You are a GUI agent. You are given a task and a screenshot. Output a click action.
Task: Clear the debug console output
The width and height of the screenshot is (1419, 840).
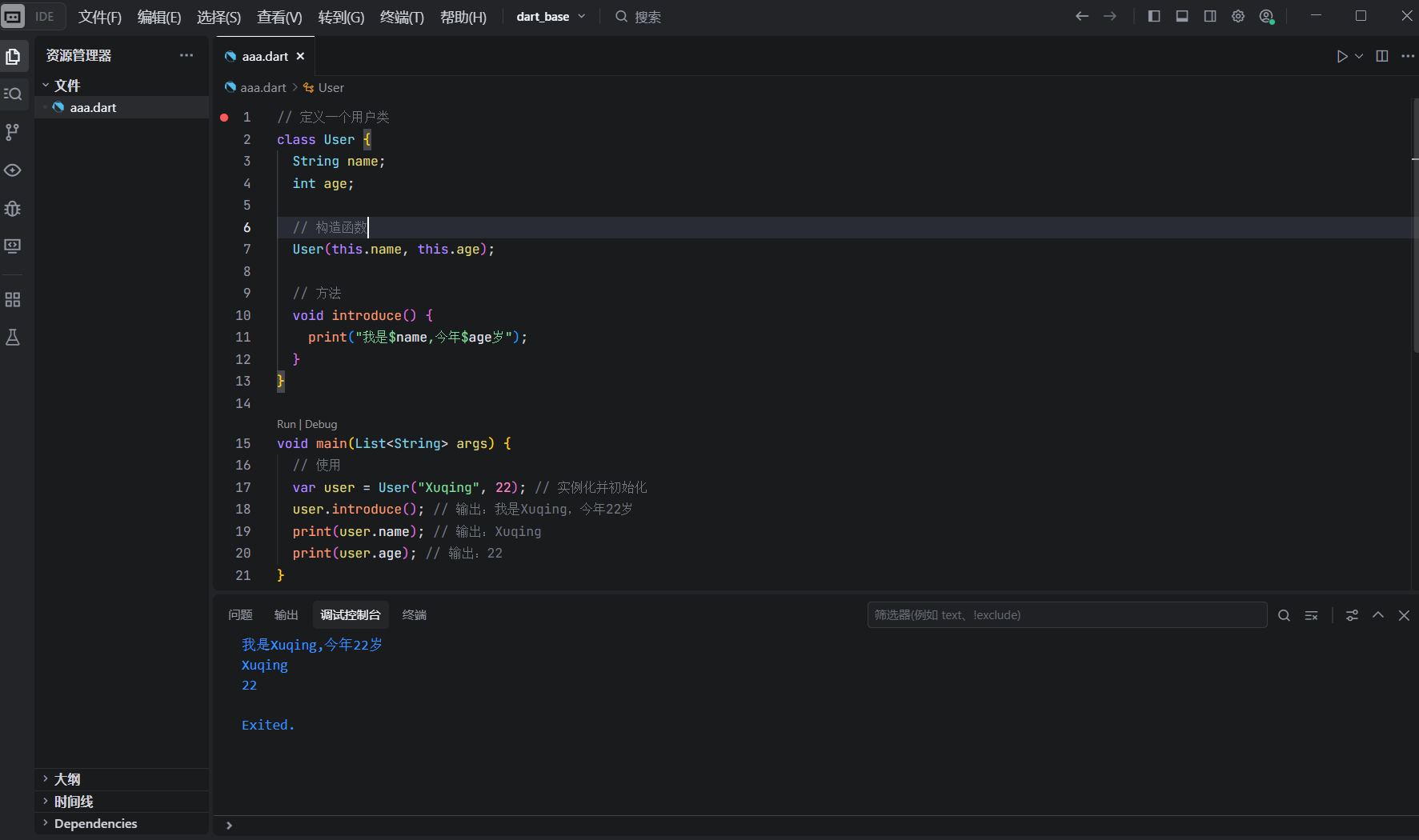point(1311,615)
